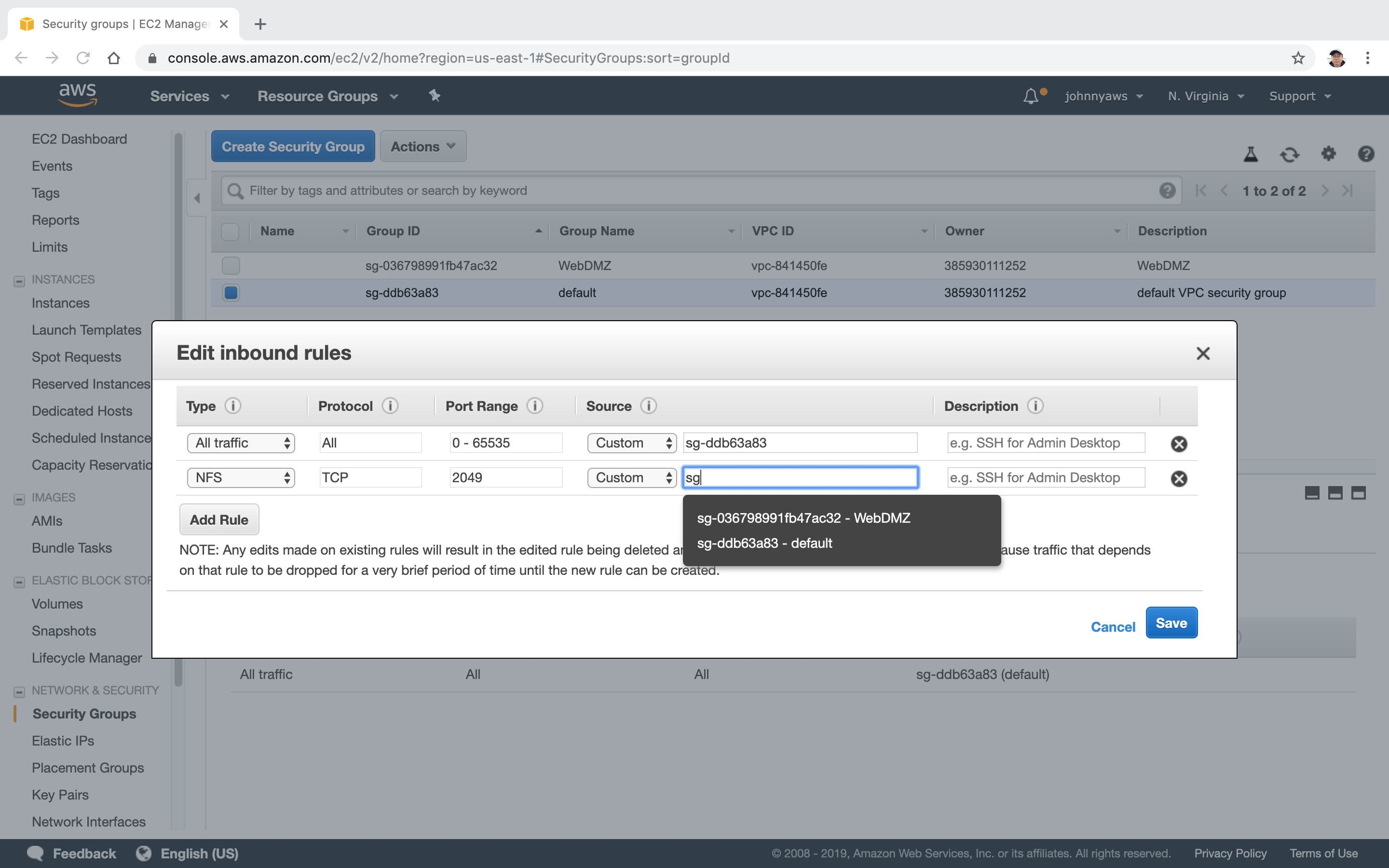Select the checkbox for WebDMZ security group
This screenshot has height=868, width=1389.
point(230,265)
